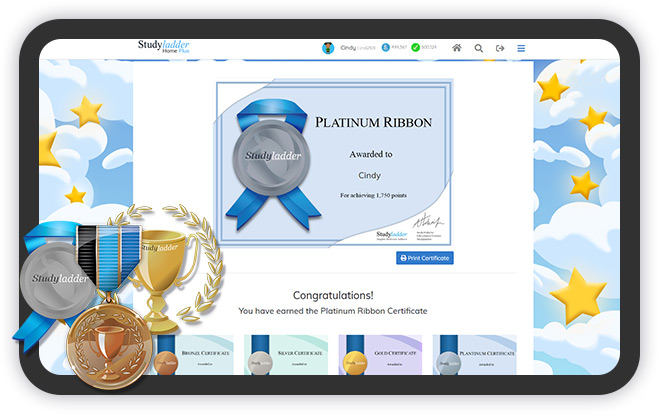Image resolution: width=659 pixels, height=414 pixels.
Task: Click the green checkmark points count
Action: click(x=428, y=48)
